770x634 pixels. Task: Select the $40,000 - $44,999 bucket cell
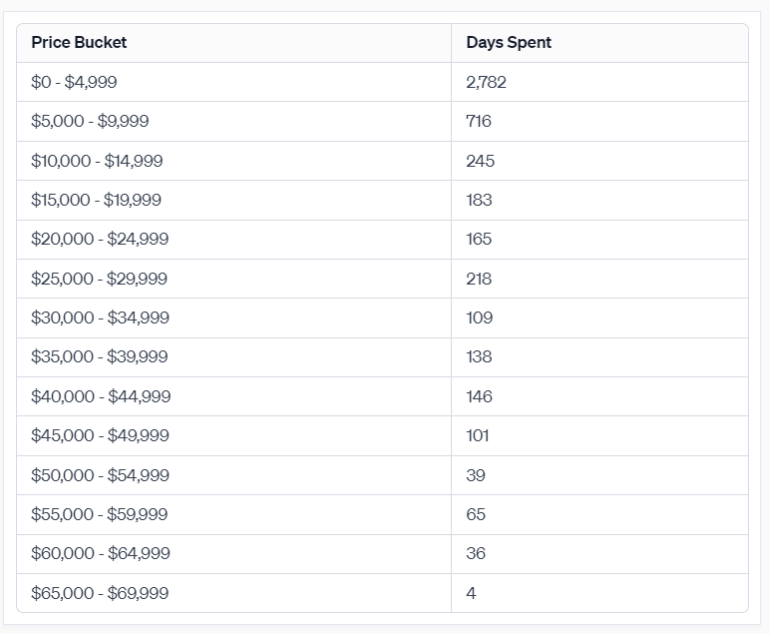coord(101,397)
